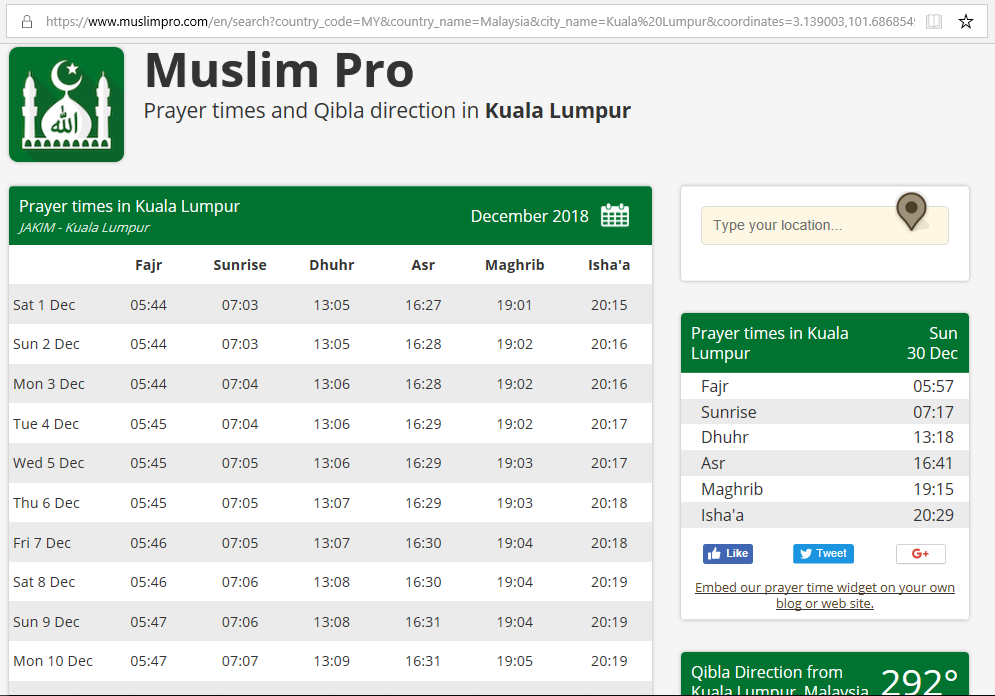The image size is (995, 696).
Task: Click the Google Plus share button
Action: point(921,553)
